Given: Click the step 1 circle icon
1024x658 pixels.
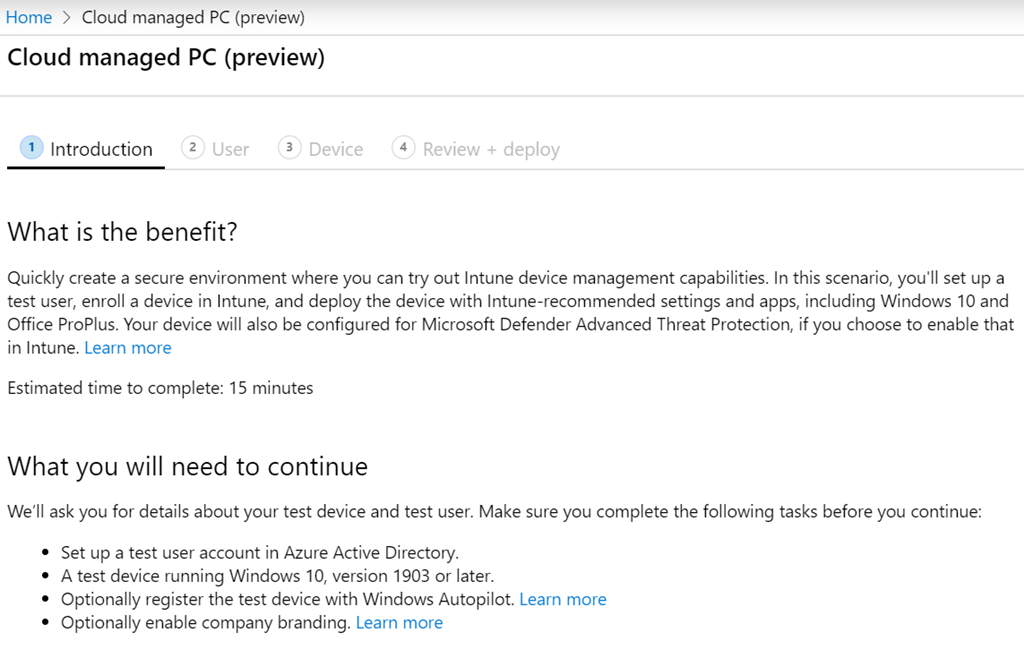Looking at the screenshot, I should click(32, 147).
